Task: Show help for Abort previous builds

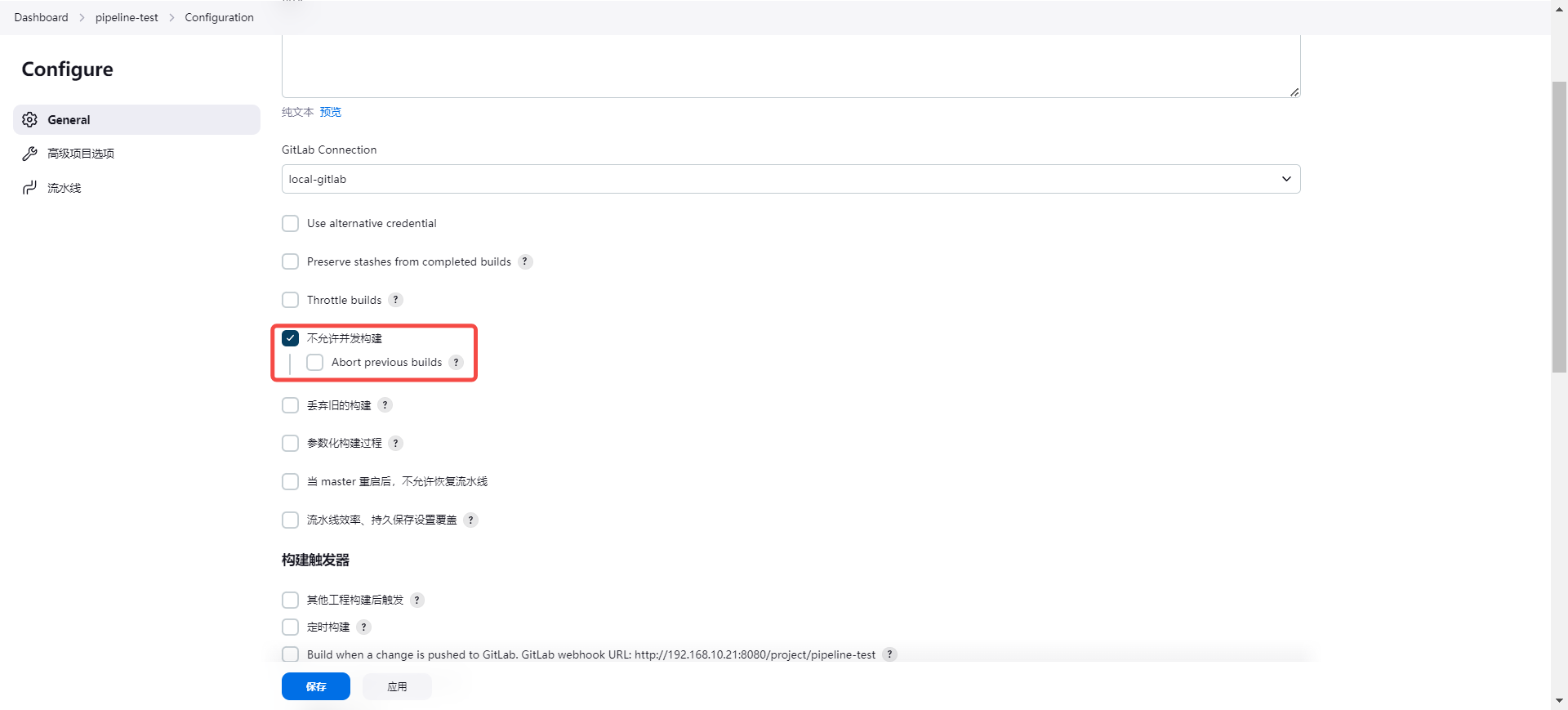Action: click(456, 362)
